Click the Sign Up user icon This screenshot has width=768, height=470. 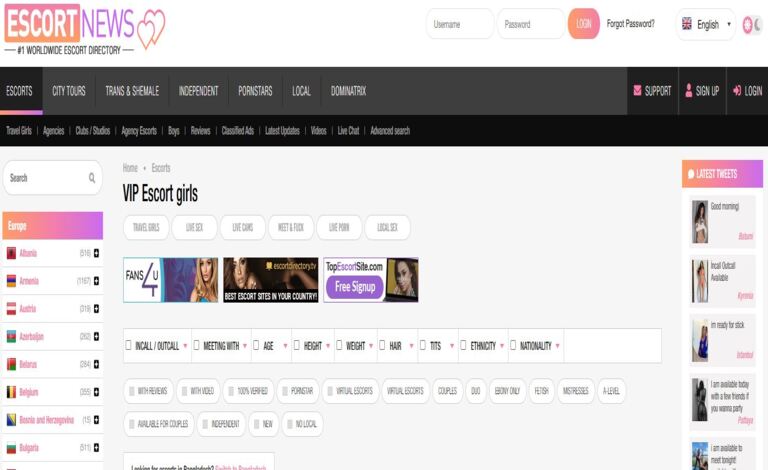tap(688, 91)
